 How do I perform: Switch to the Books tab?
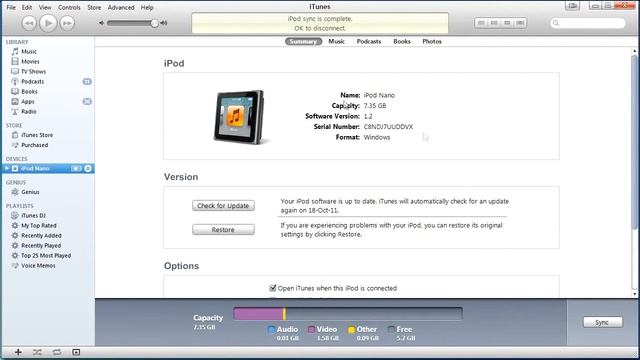402,42
